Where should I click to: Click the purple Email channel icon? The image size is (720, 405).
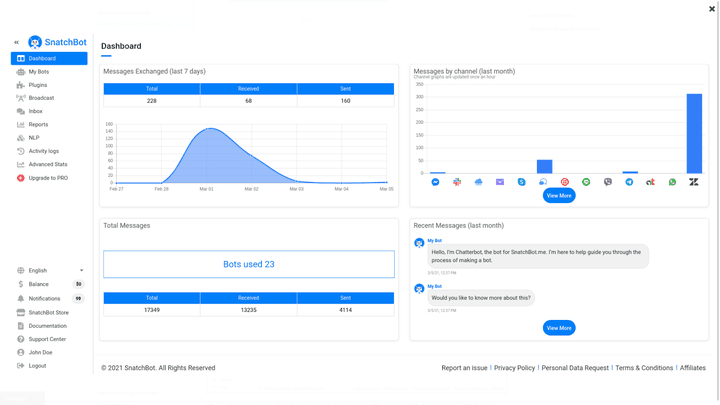pos(500,182)
